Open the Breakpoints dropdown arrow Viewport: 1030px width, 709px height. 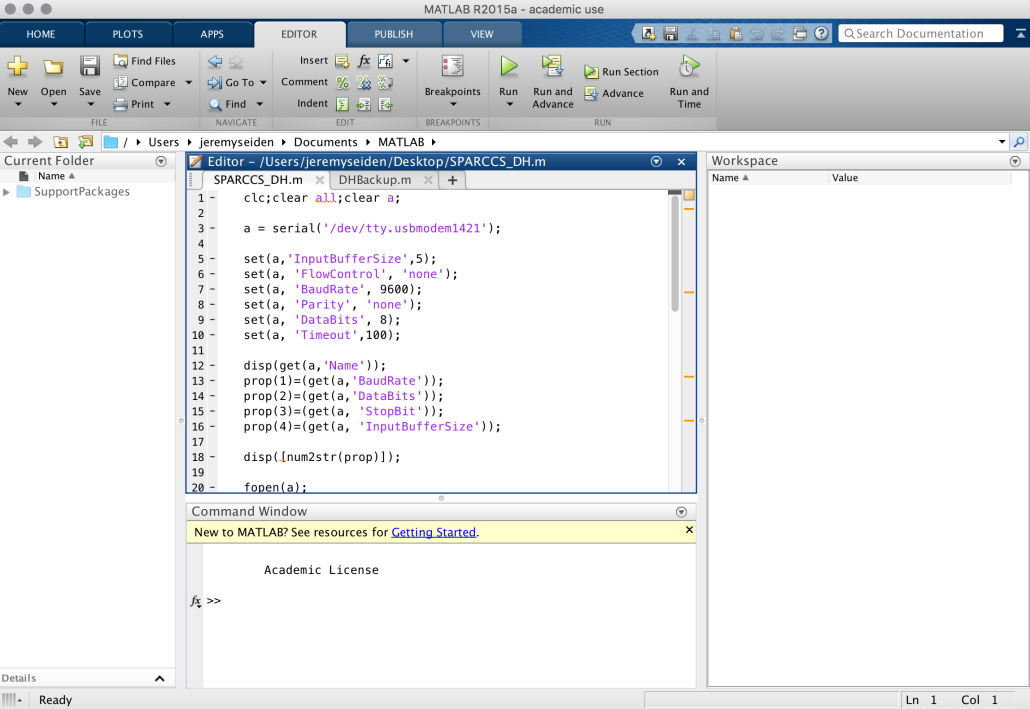[x=453, y=104]
